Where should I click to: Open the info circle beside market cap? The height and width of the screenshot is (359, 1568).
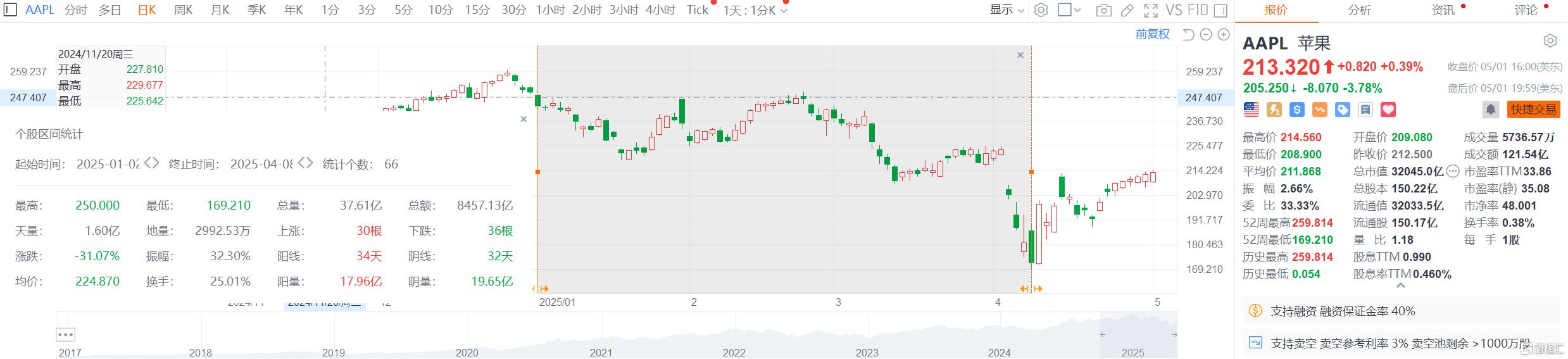(1453, 171)
